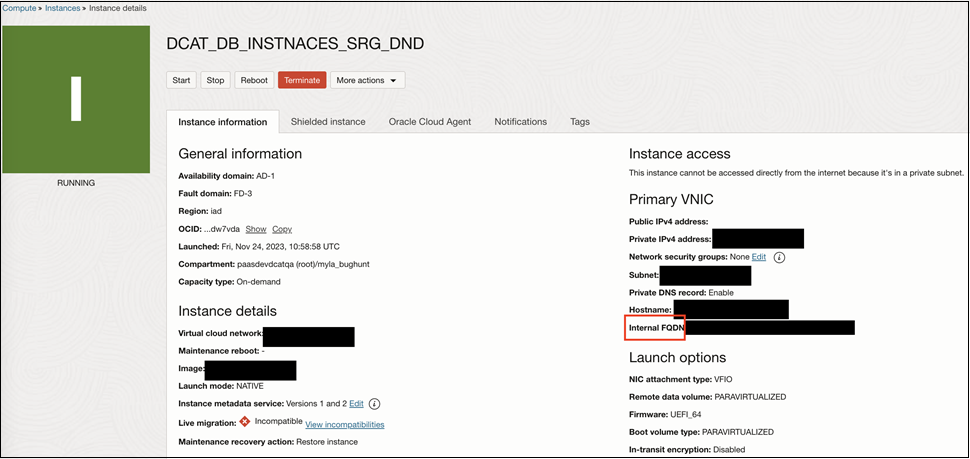The height and width of the screenshot is (459, 970).
Task: Select the Tags tab
Action: [580, 122]
